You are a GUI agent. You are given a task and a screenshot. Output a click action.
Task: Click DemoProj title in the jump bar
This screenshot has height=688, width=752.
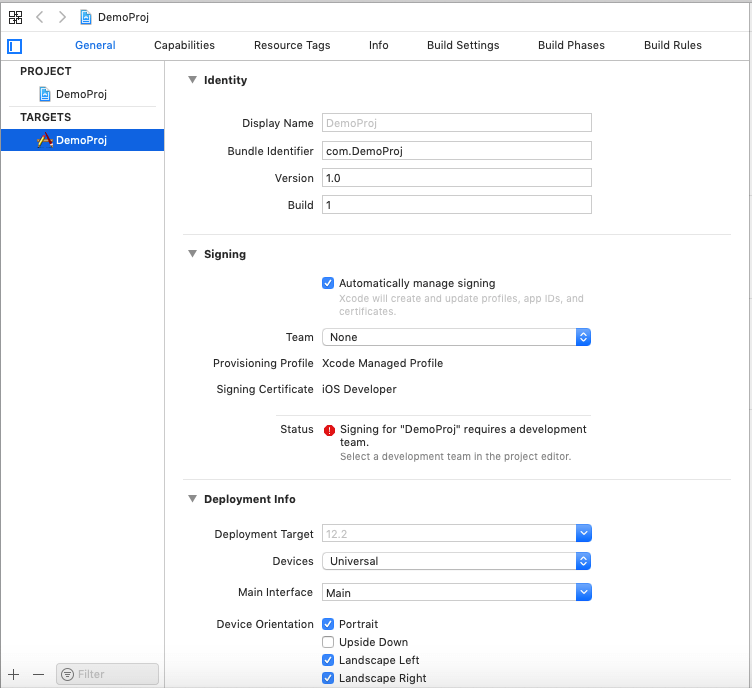point(123,17)
